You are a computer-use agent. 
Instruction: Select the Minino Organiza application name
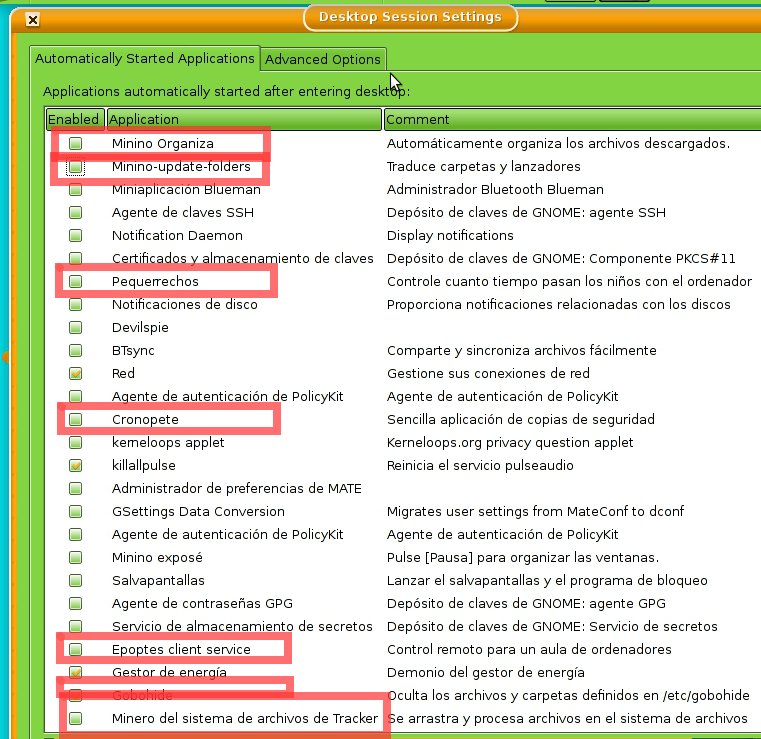tap(163, 144)
